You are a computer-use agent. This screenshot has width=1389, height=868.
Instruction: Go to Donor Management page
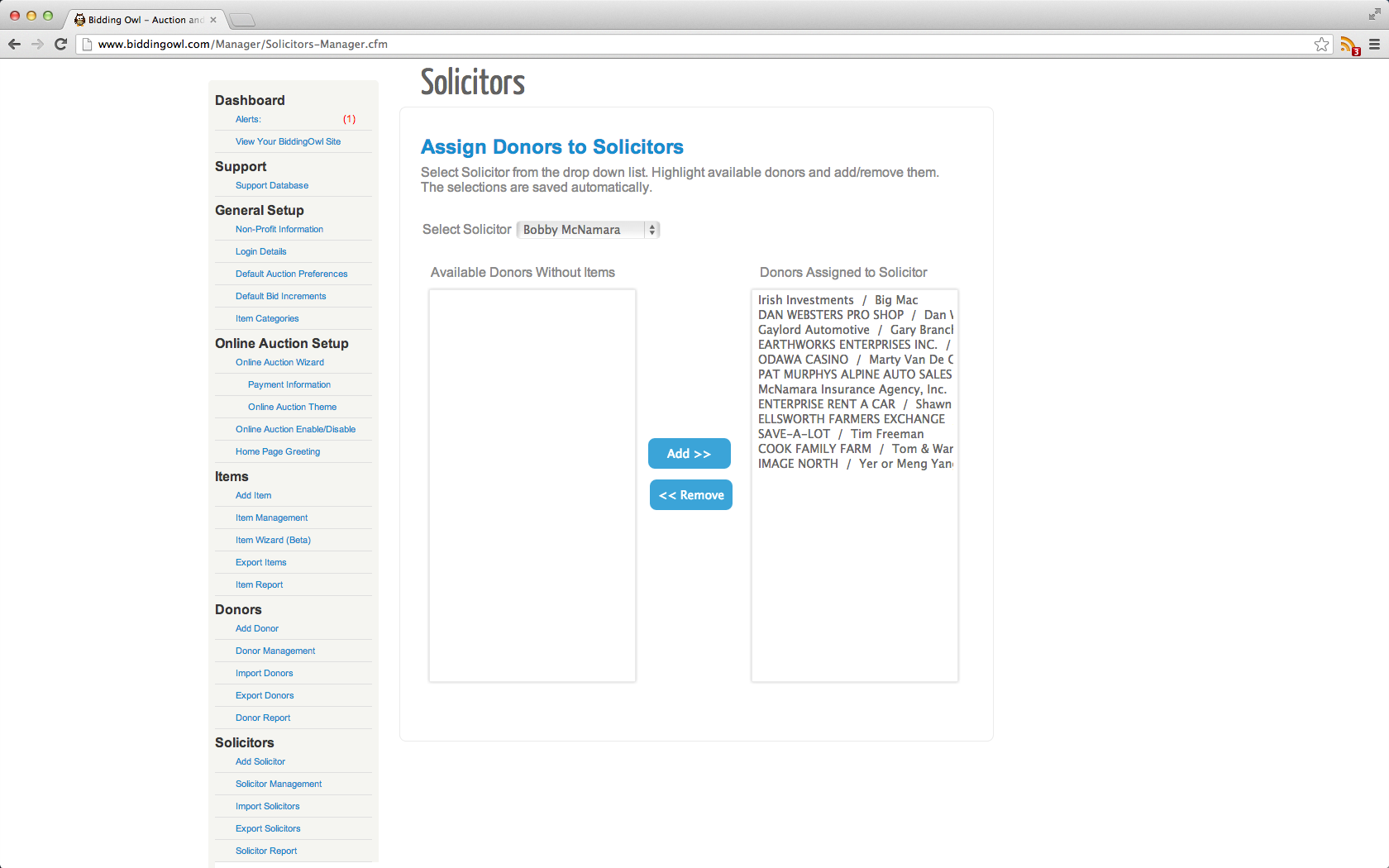[275, 651]
